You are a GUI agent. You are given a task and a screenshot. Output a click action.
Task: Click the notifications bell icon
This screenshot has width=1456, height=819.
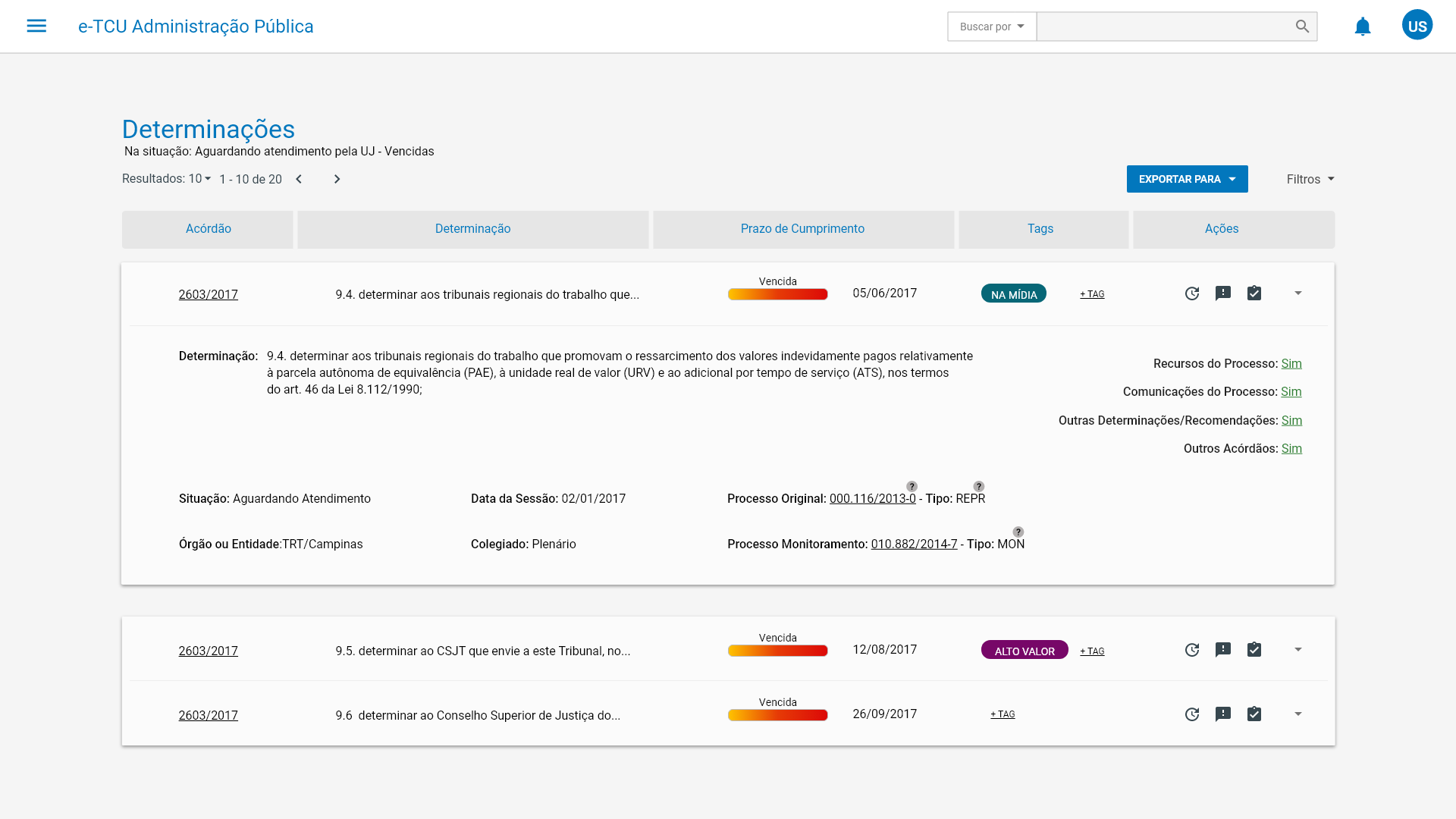point(1363,27)
